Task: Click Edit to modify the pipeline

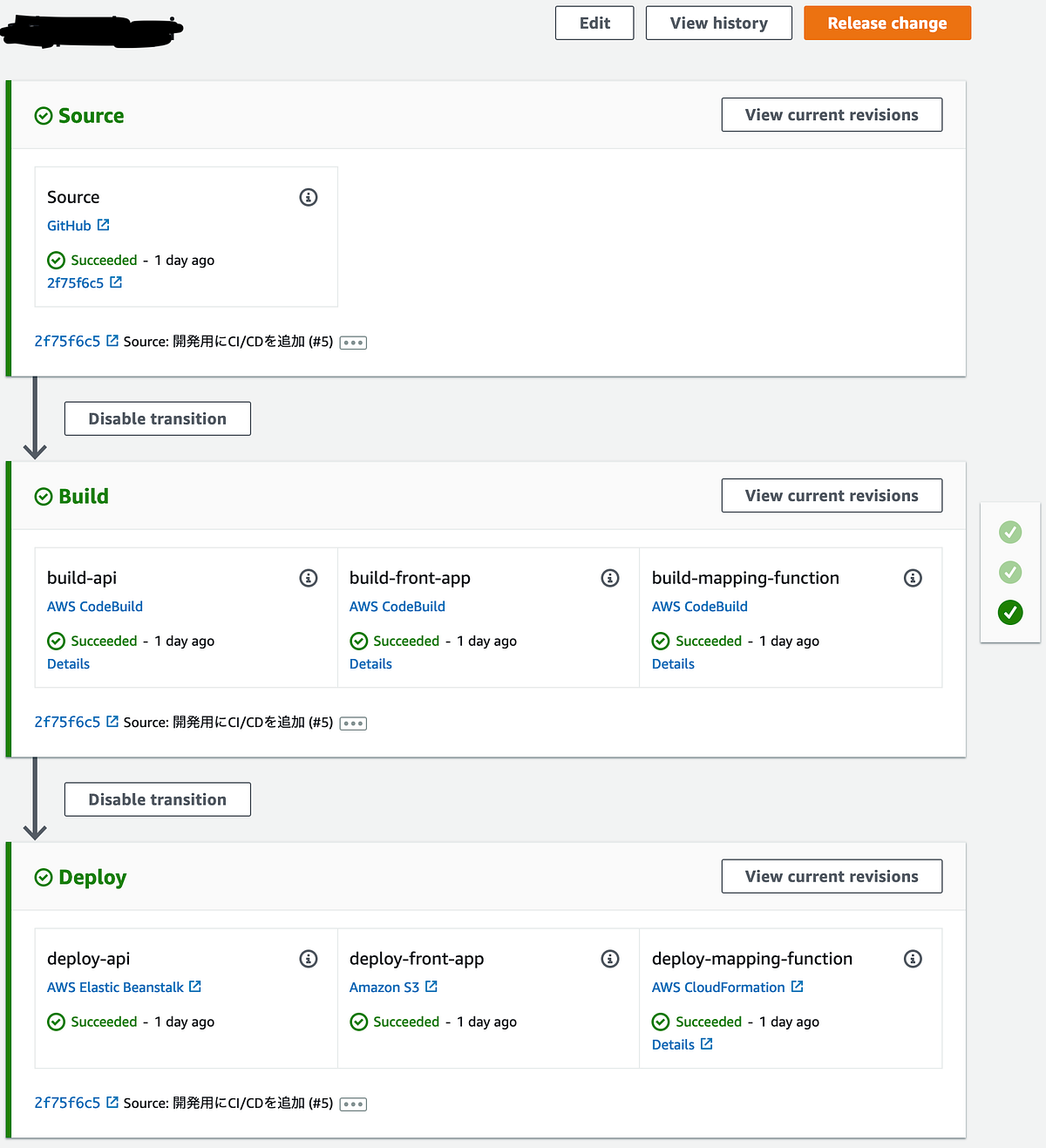Action: coord(594,23)
